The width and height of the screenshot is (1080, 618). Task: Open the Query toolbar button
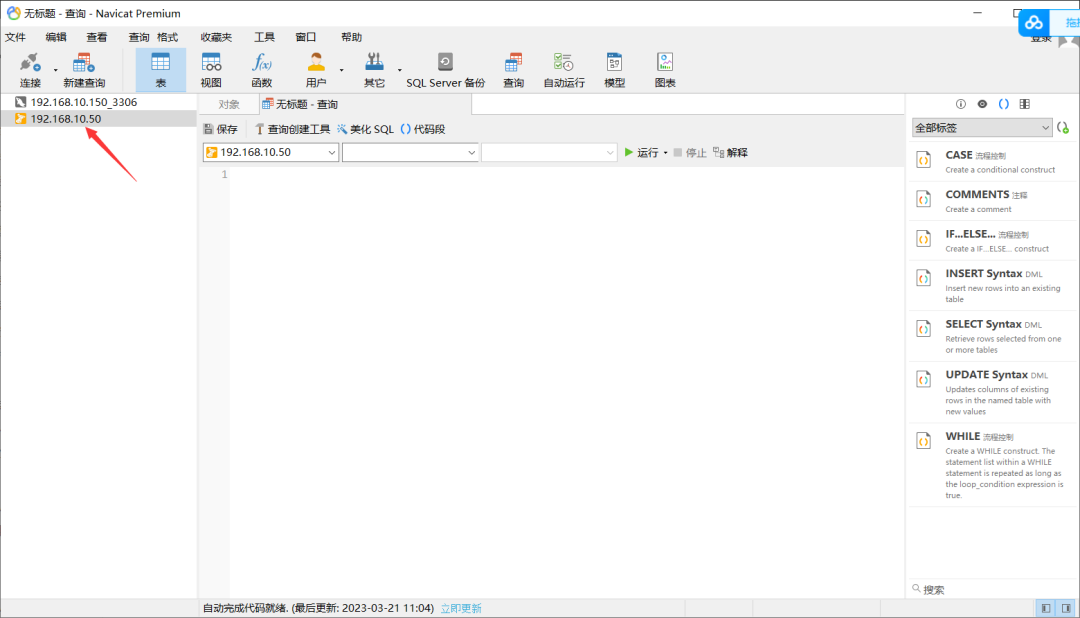513,70
